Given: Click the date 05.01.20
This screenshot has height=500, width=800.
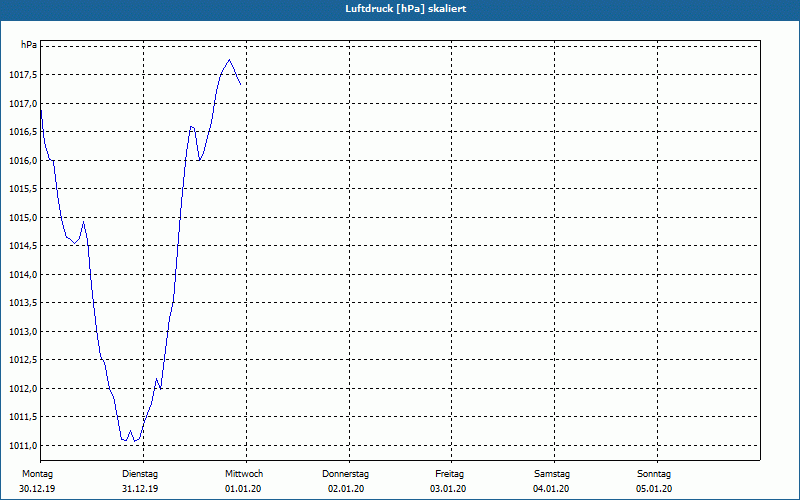Looking at the screenshot, I should (654, 489).
